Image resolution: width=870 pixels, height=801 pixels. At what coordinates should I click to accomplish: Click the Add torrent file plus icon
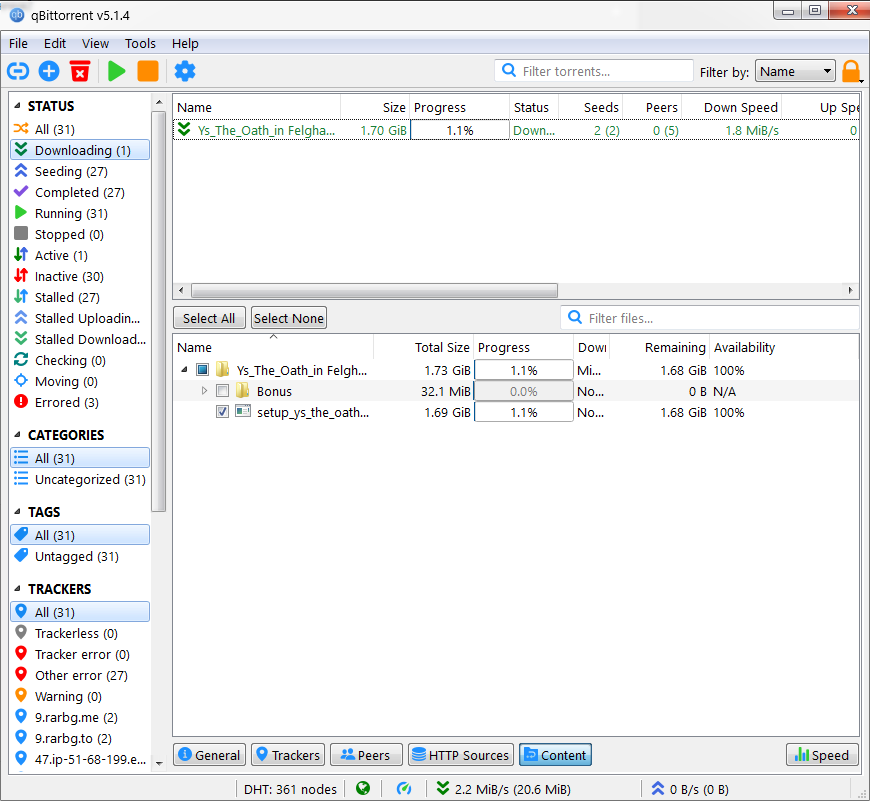49,71
